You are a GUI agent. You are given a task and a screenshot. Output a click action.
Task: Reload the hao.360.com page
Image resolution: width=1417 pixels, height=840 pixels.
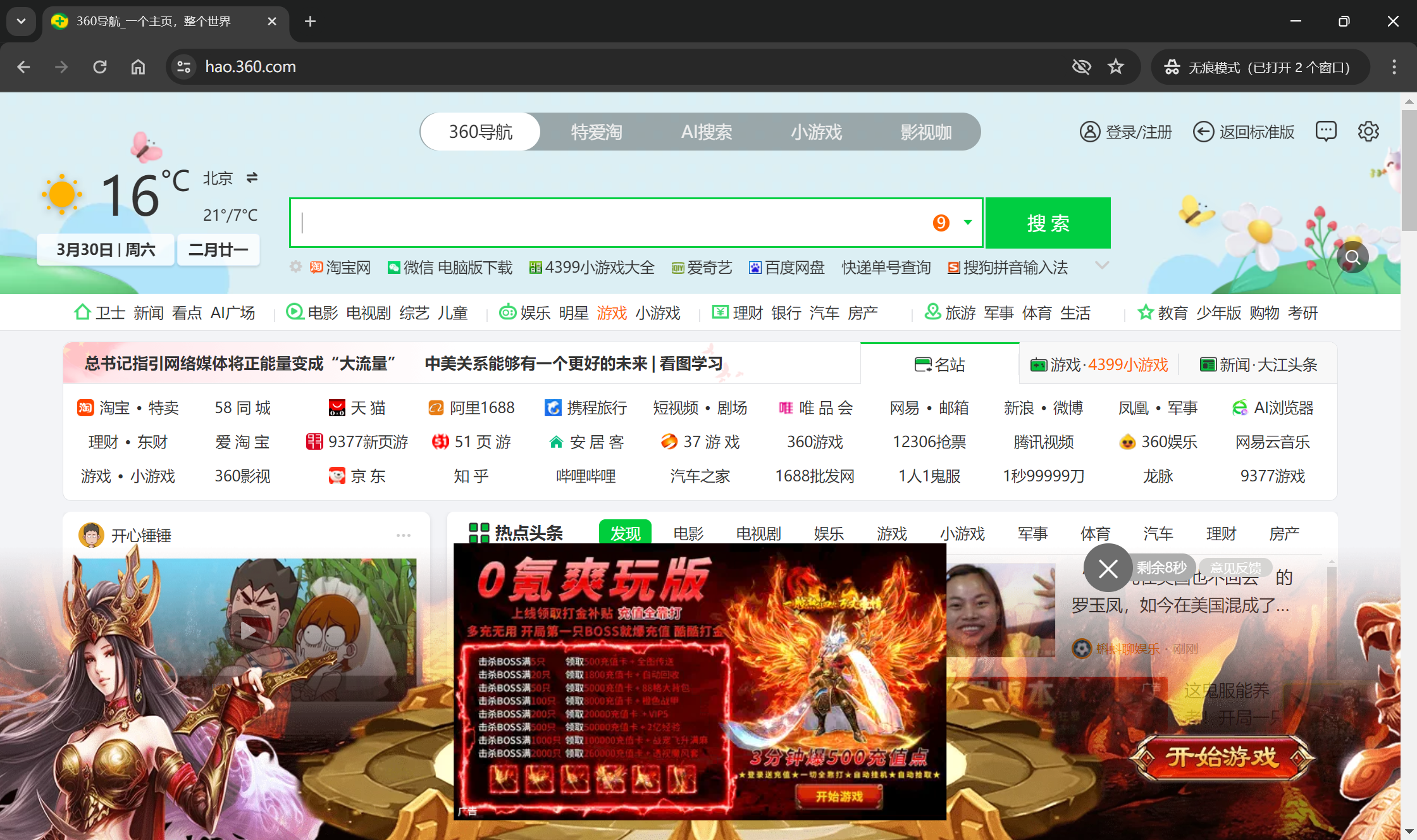point(100,67)
